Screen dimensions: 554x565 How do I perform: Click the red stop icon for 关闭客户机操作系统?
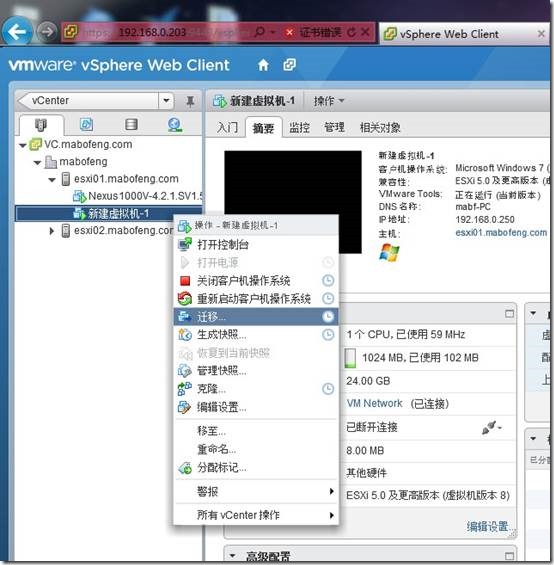[185, 280]
